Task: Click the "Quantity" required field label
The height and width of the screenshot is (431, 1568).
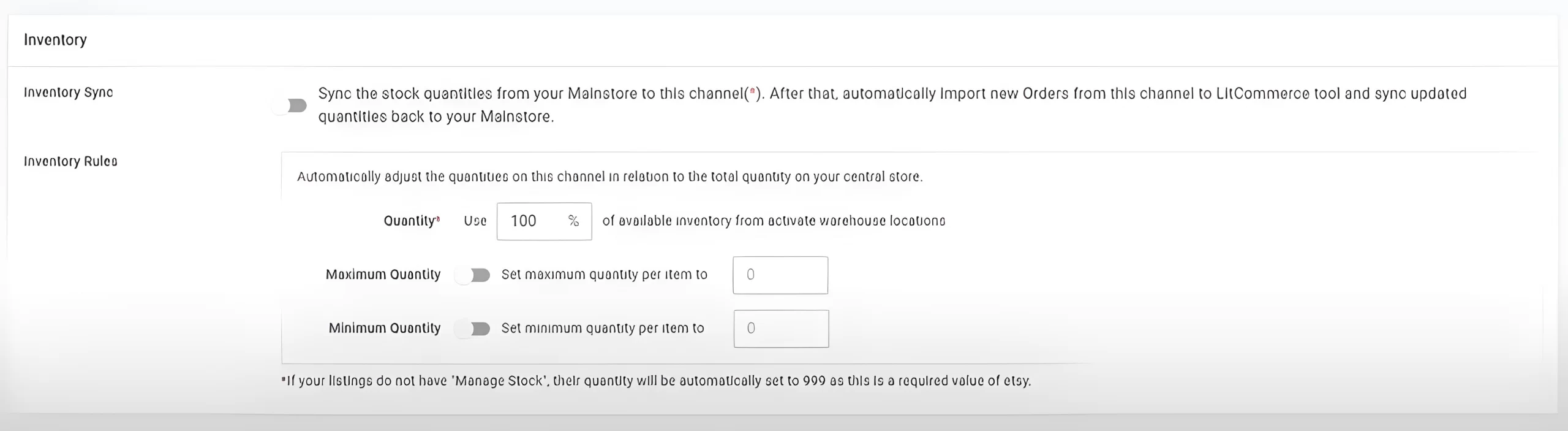Action: (412, 221)
